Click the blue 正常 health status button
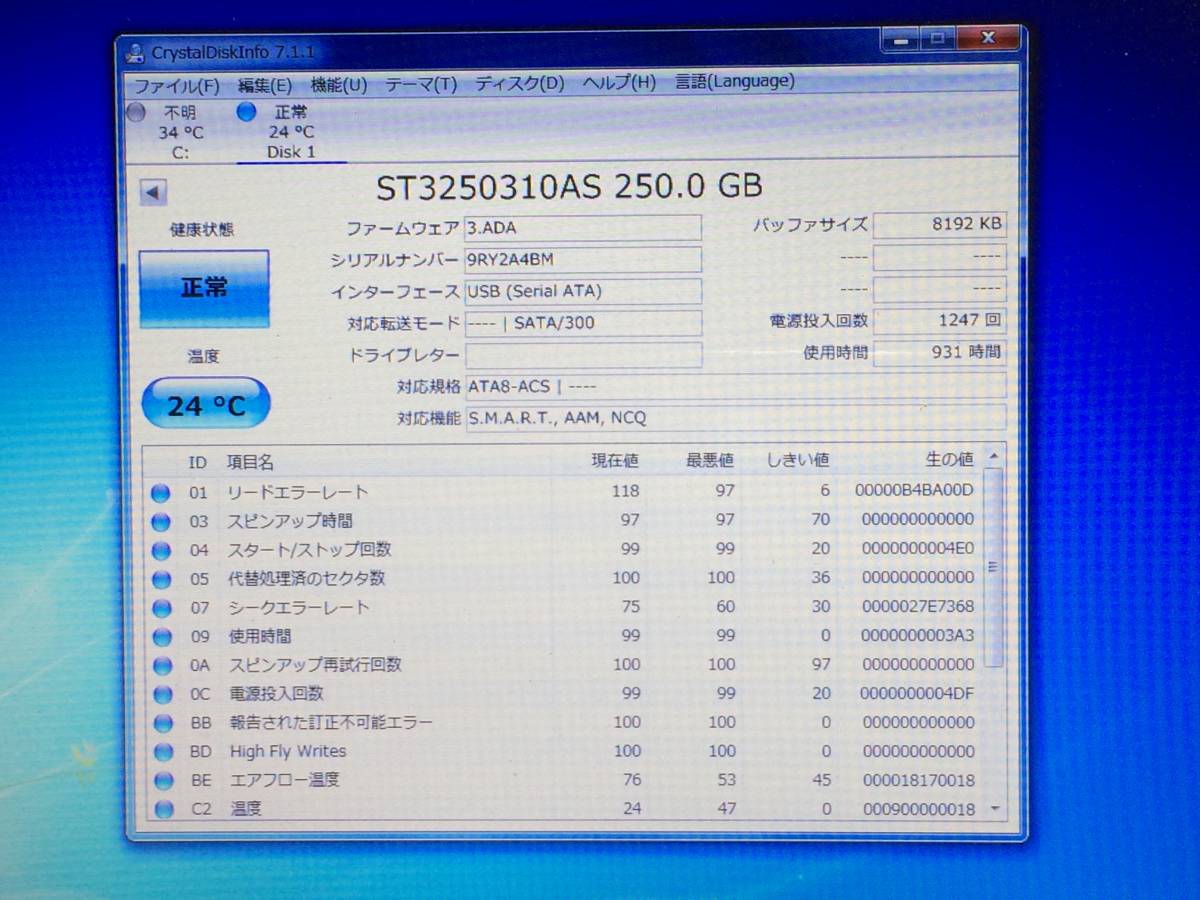The width and height of the screenshot is (1200, 900). 203,288
